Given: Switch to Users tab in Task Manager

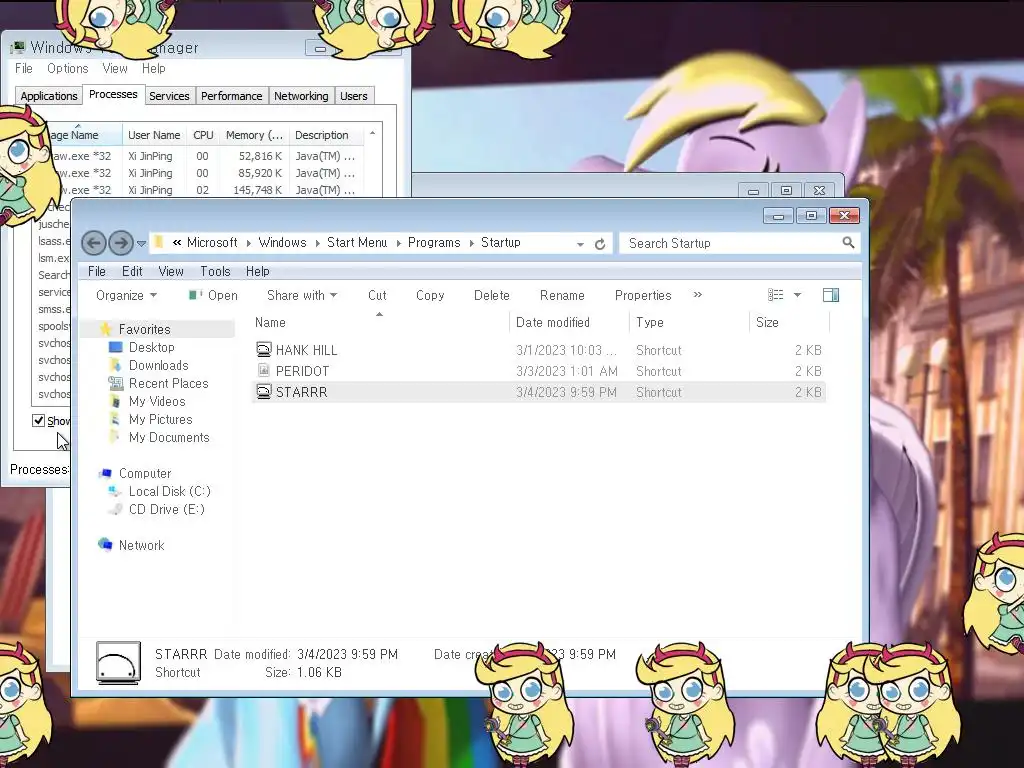Looking at the screenshot, I should coord(353,96).
